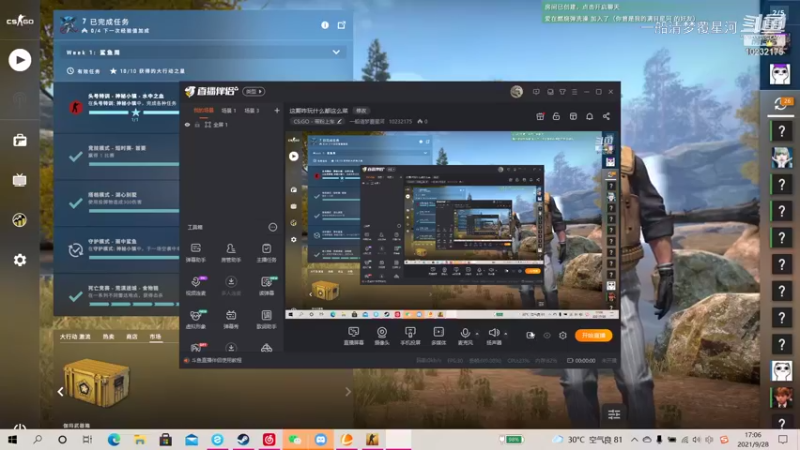Toggle the preview eye icon near start button
Screen dimensions: 800x450
pyautogui.click(x=547, y=335)
